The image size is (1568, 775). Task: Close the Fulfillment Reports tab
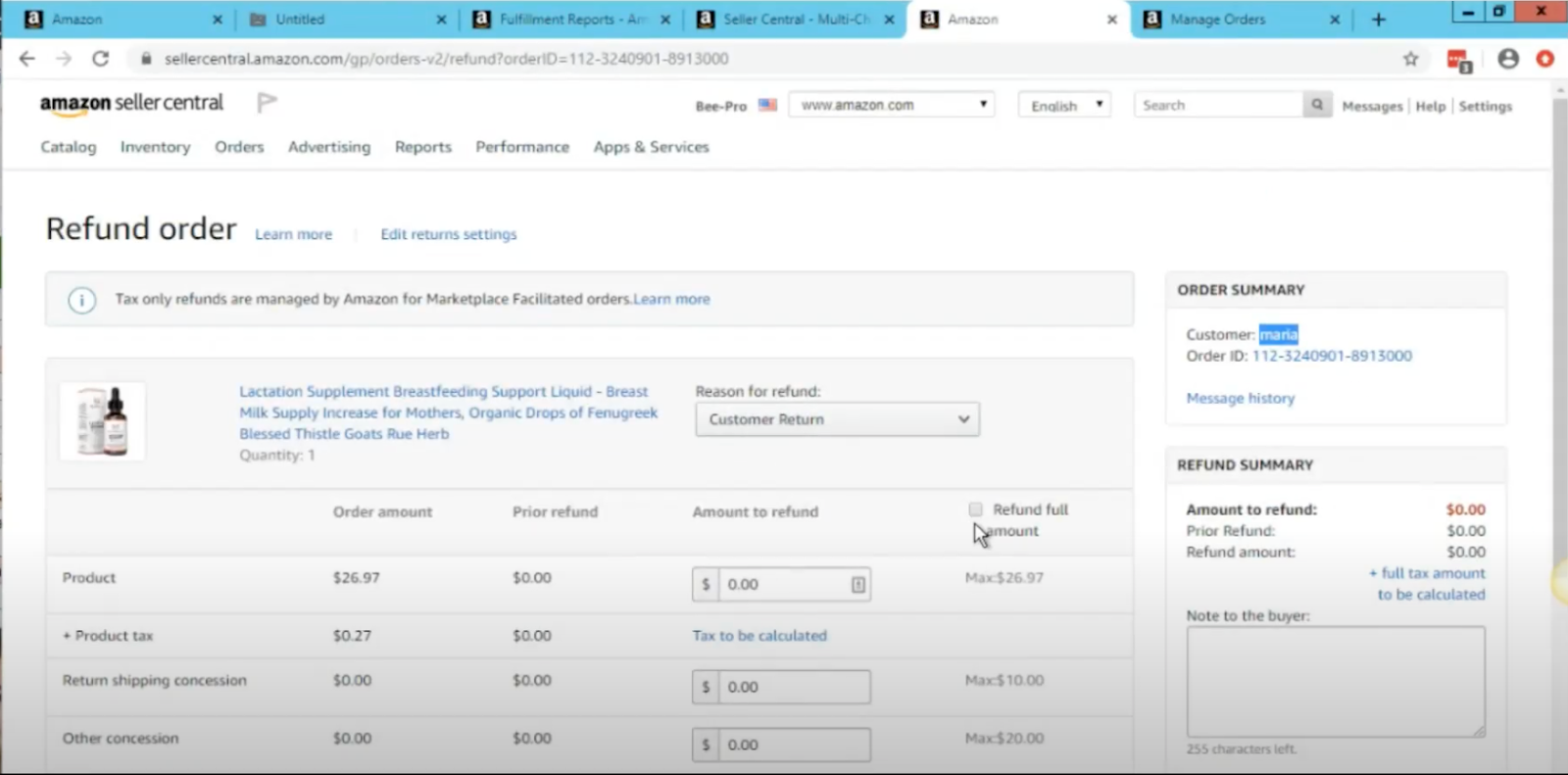click(665, 20)
